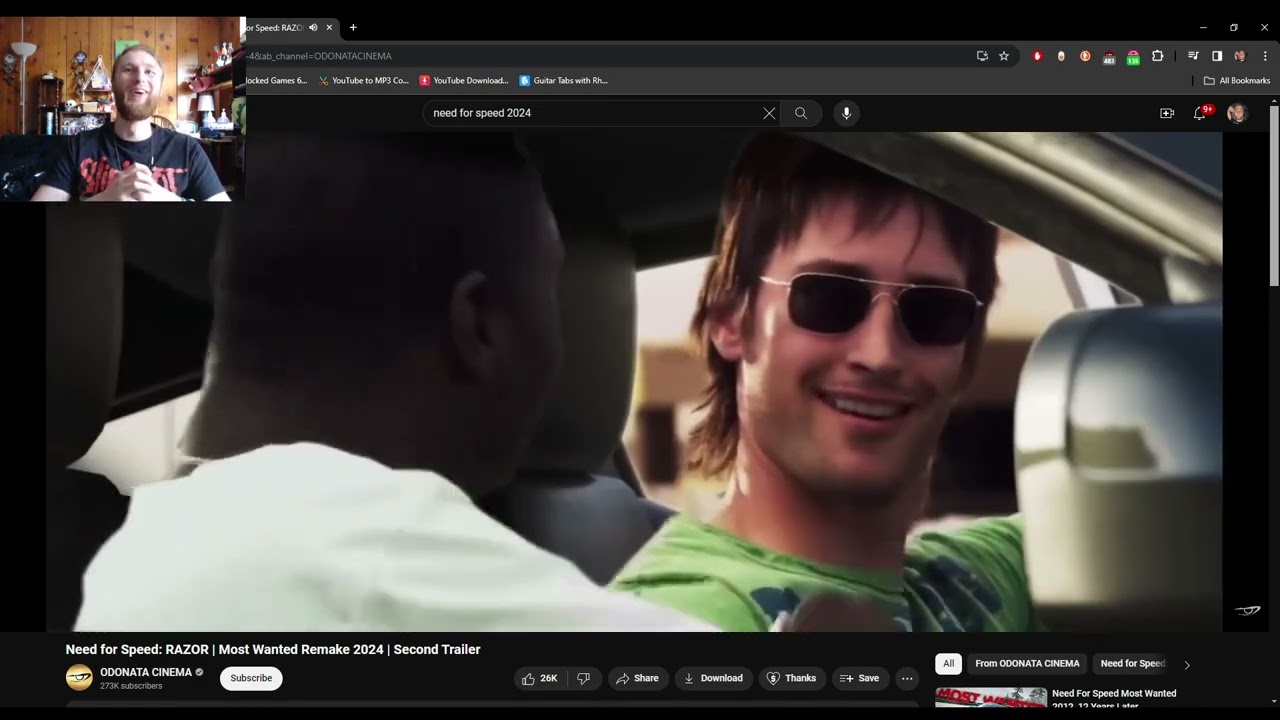Viewport: 1280px width, 720px height.
Task: Like the video with 26K likes
Action: (x=540, y=678)
